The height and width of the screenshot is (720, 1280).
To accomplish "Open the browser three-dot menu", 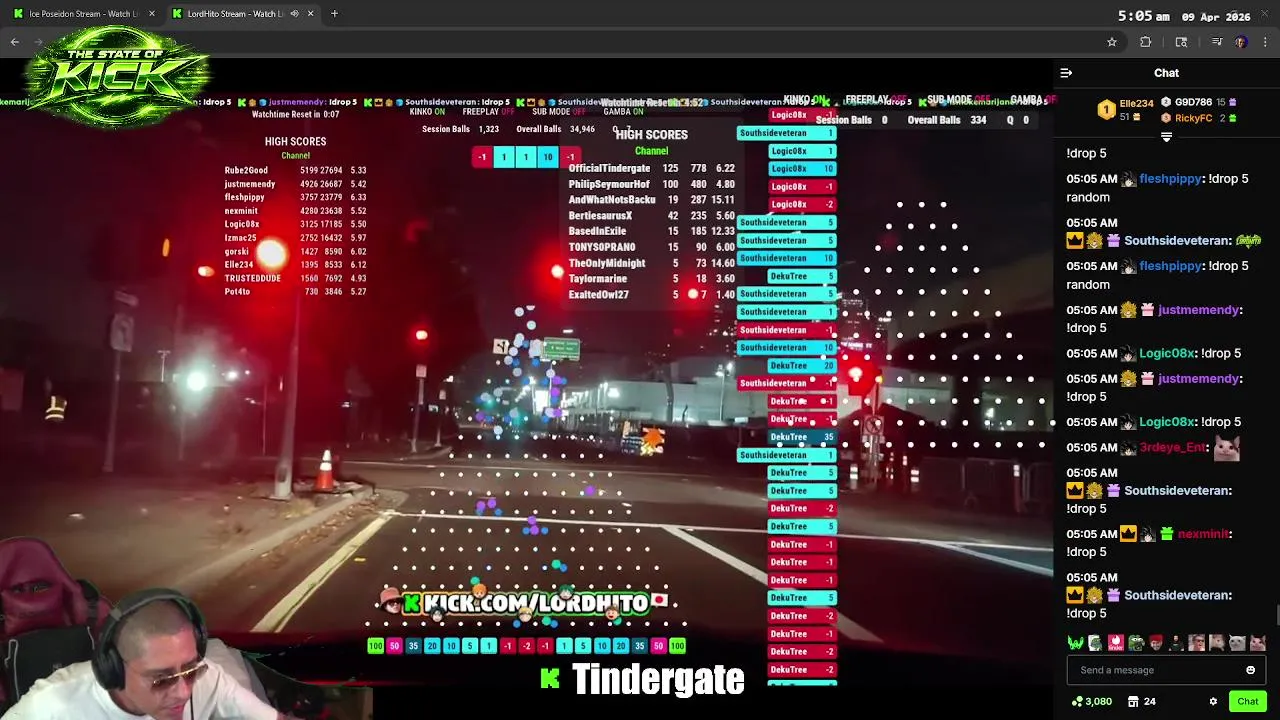I will [1265, 42].
